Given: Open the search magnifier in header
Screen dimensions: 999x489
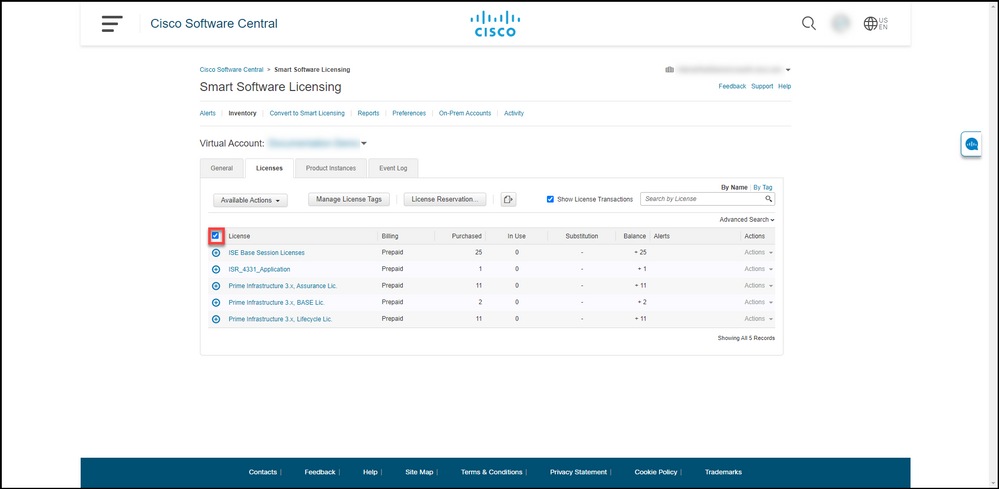Looking at the screenshot, I should 809,24.
